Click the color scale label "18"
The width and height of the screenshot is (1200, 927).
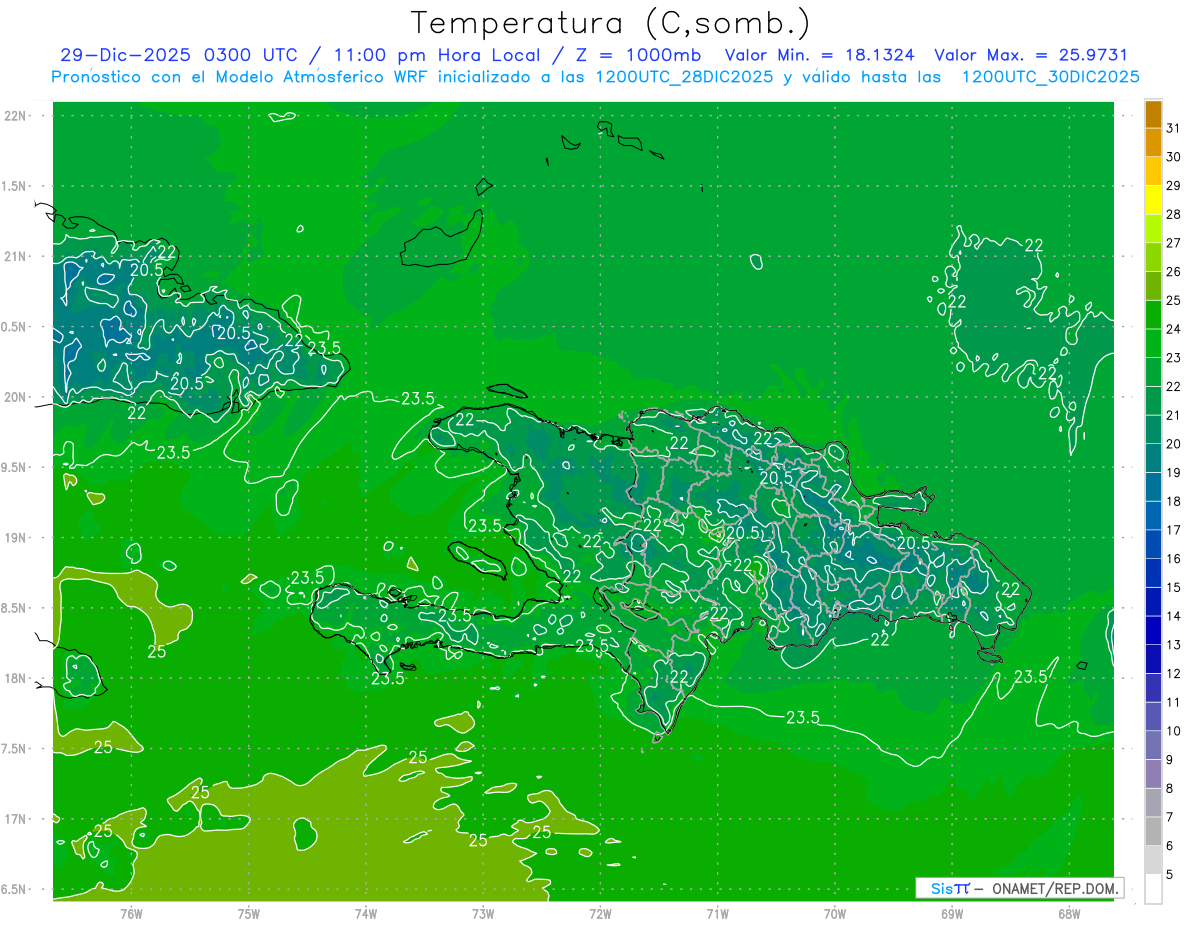tap(1174, 501)
